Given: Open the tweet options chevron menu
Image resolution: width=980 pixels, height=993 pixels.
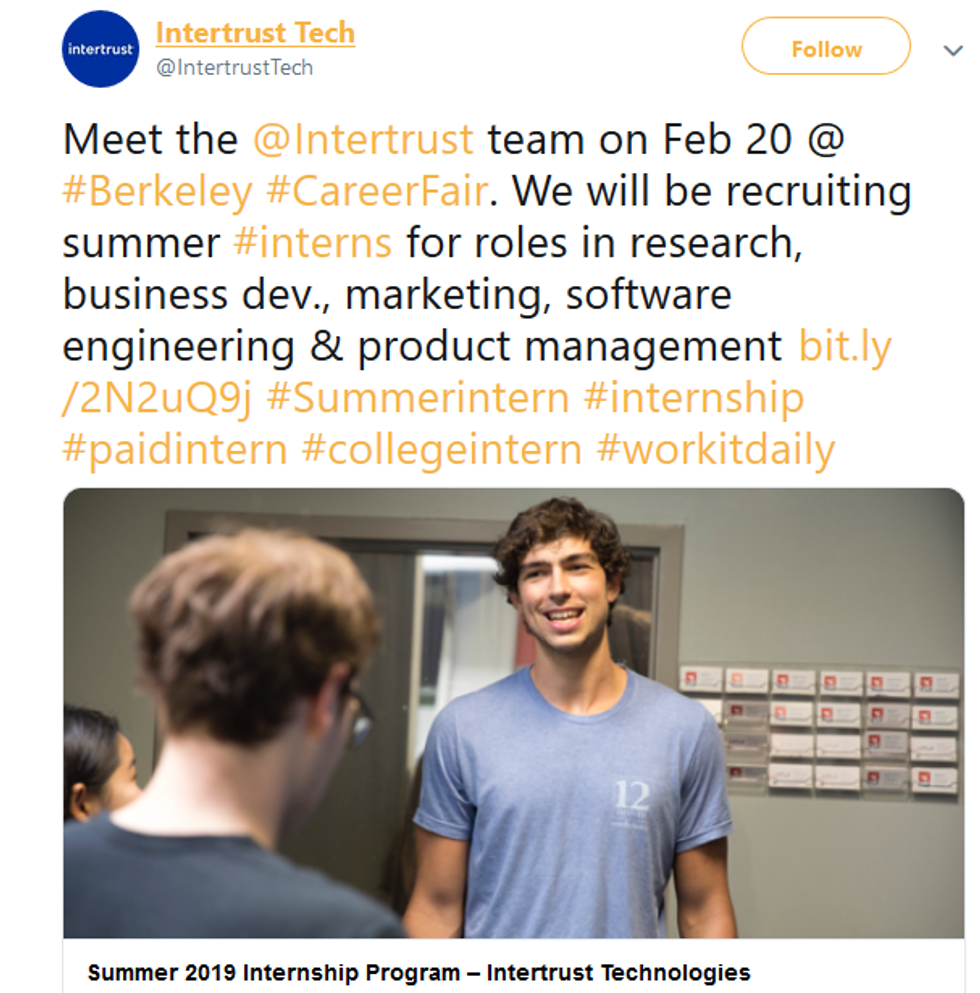Looking at the screenshot, I should [x=952, y=50].
